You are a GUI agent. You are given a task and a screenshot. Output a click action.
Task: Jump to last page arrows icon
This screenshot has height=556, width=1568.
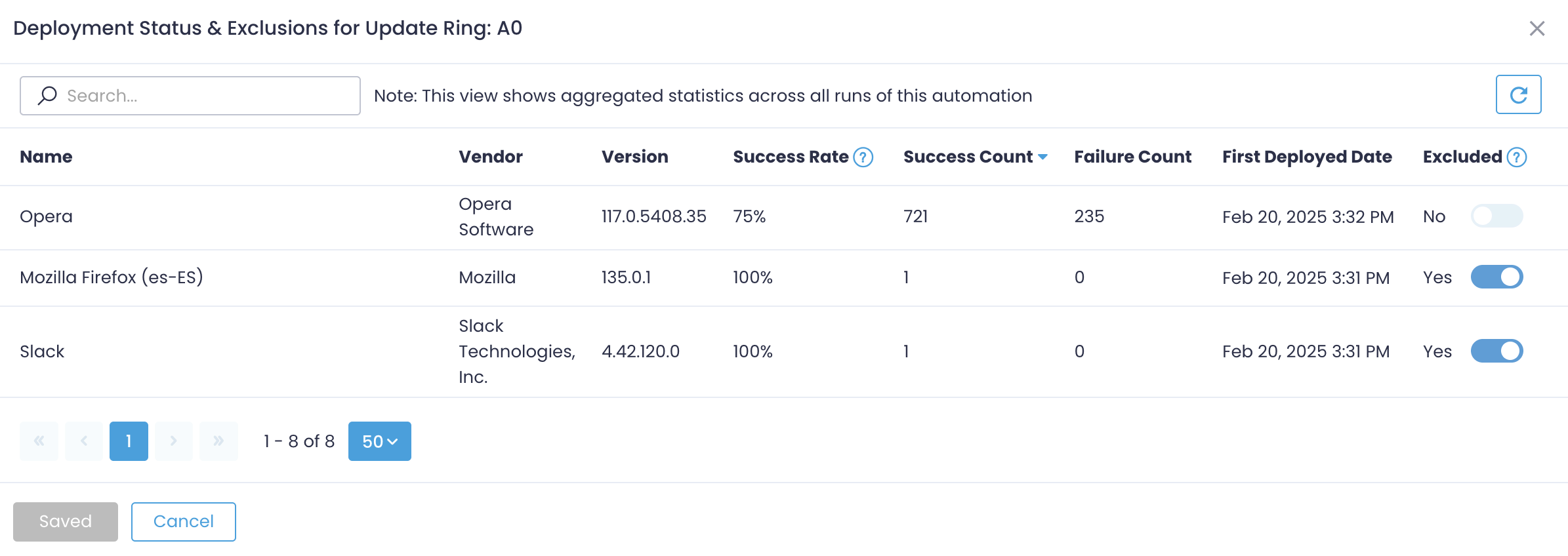coord(218,441)
